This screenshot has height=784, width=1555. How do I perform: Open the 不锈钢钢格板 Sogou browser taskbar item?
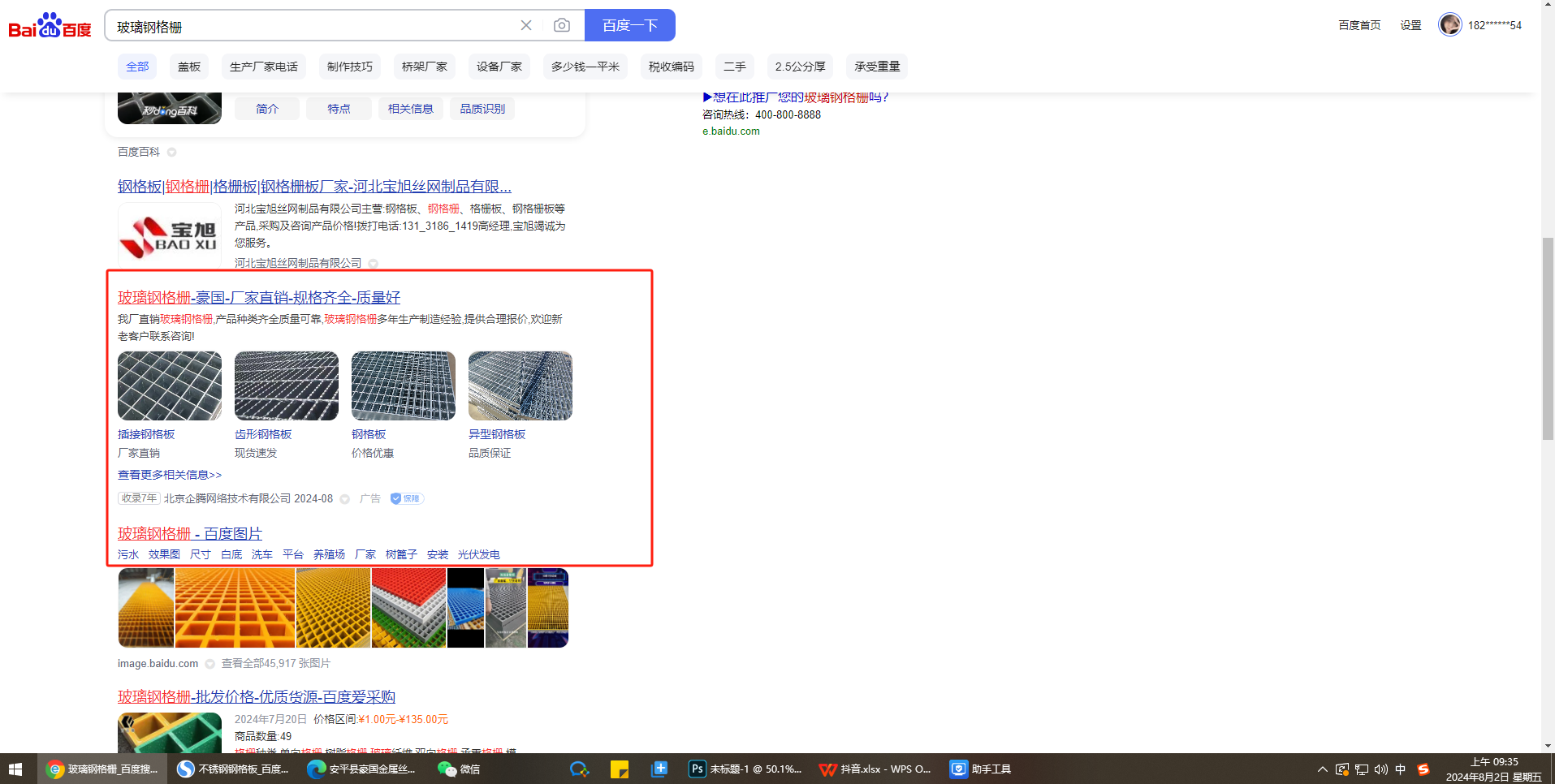[234, 769]
